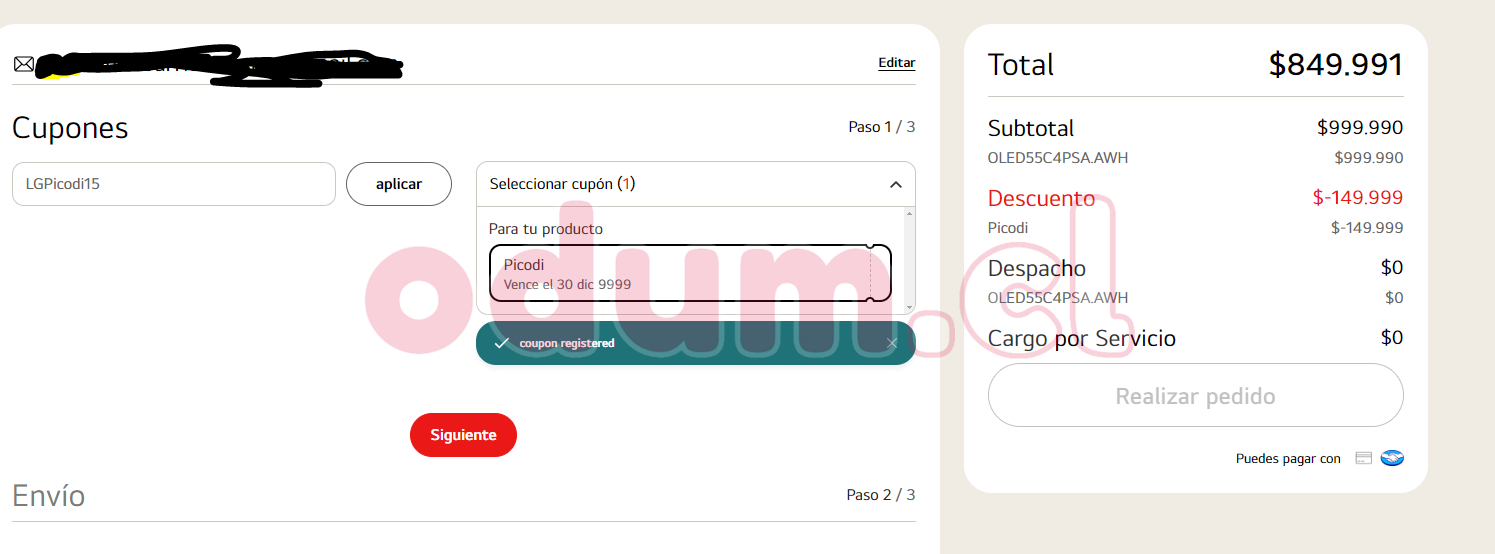This screenshot has width=1495, height=554.
Task: Click the coupon list scrollbar down arrow
Action: [909, 307]
